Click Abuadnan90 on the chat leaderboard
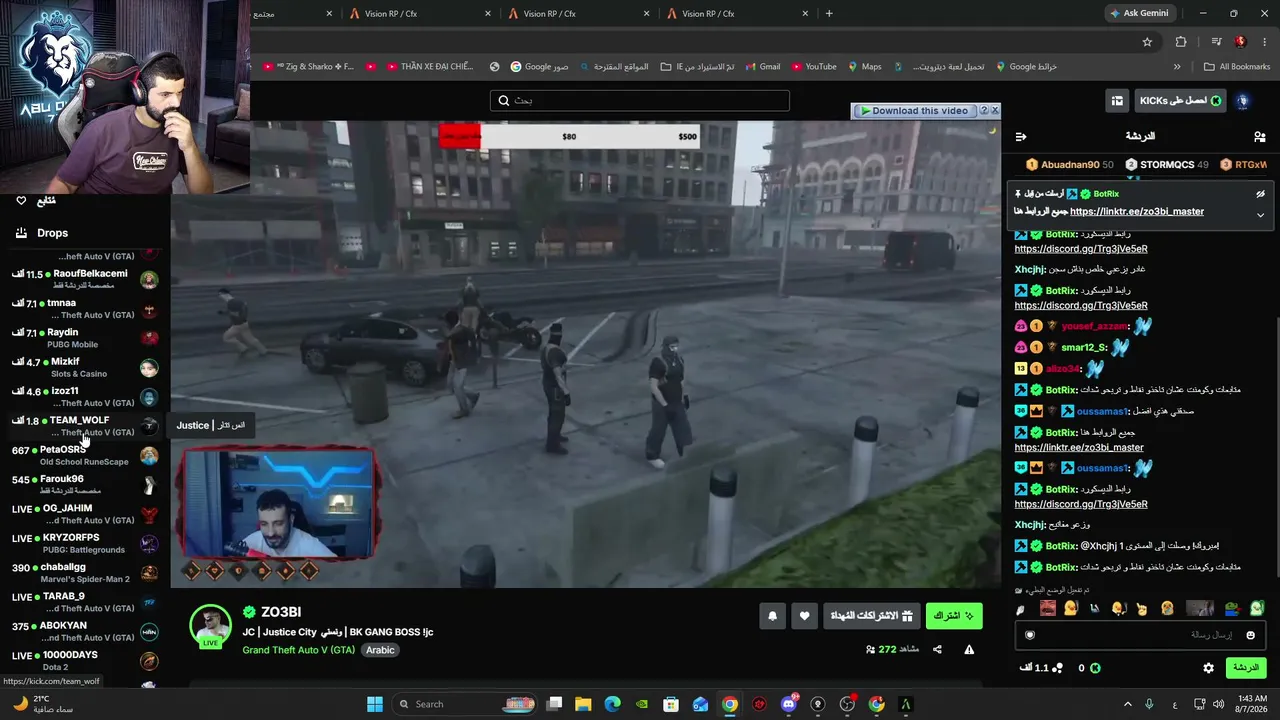Image resolution: width=1280 pixels, height=720 pixels. pos(1070,164)
